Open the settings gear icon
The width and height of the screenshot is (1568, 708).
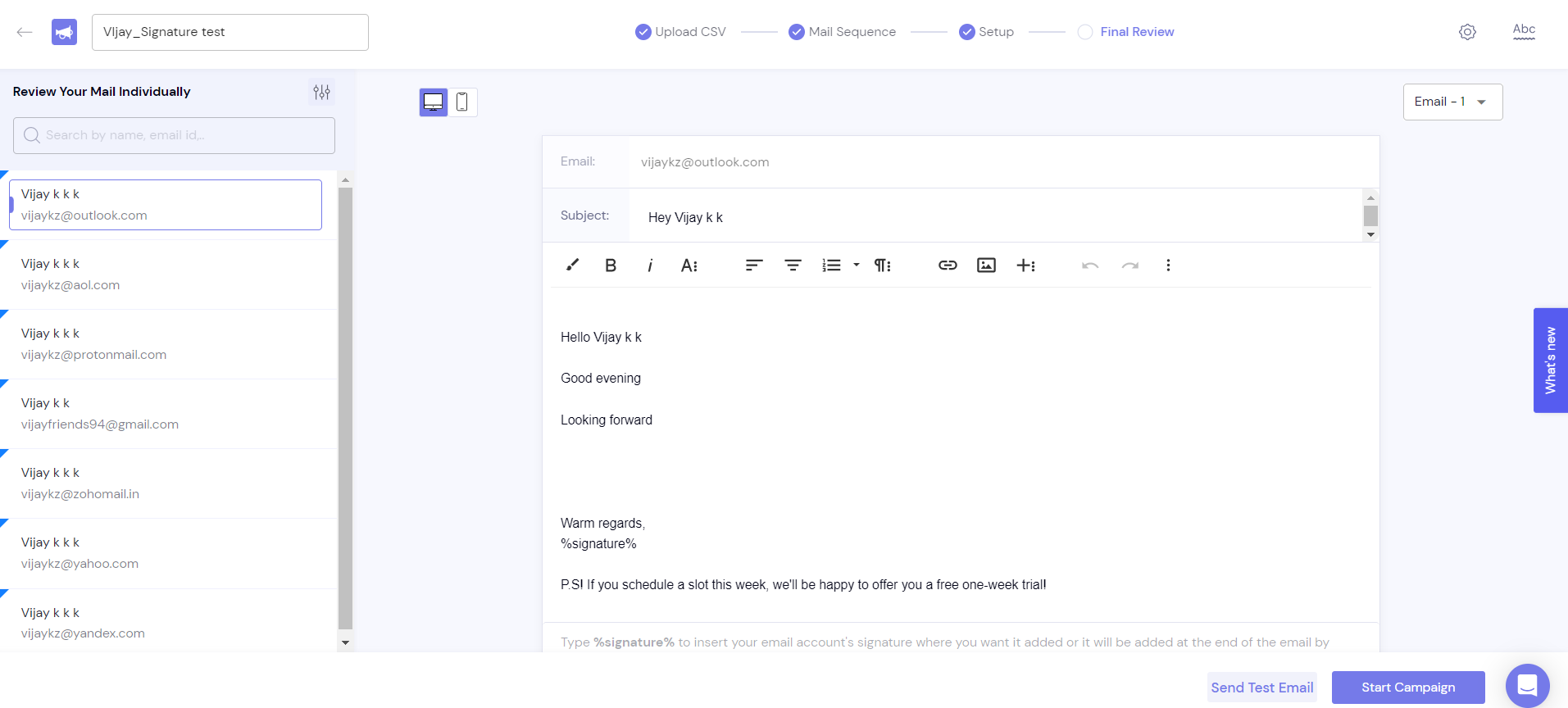[x=1467, y=32]
